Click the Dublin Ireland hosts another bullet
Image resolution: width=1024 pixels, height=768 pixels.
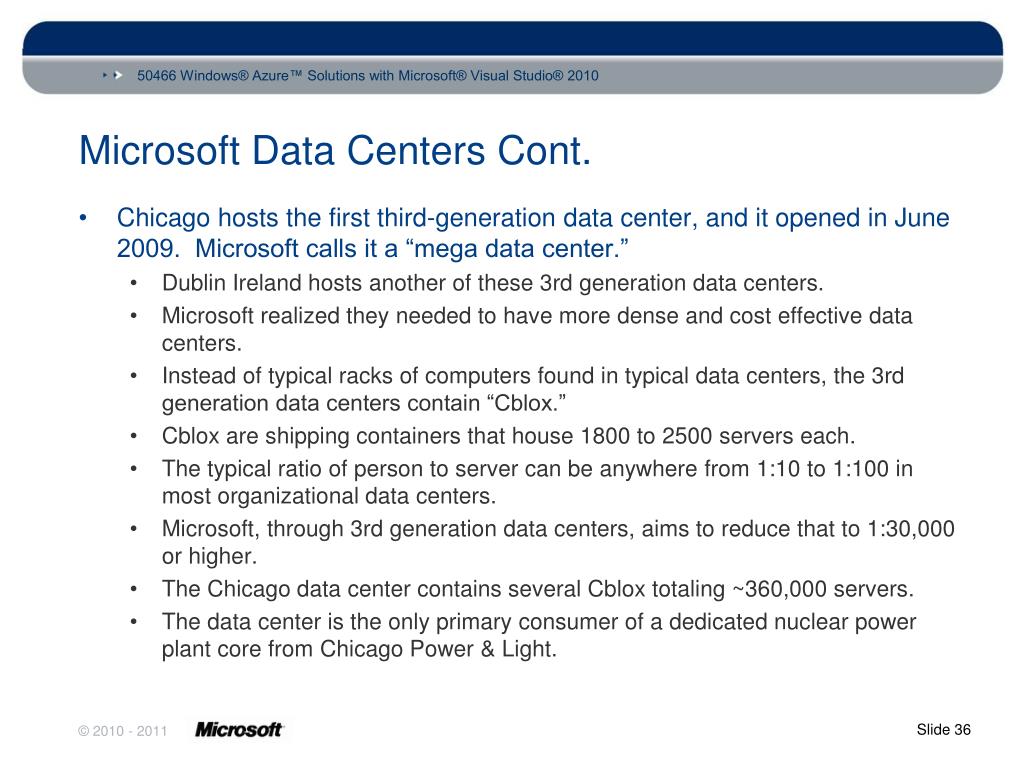(x=492, y=283)
